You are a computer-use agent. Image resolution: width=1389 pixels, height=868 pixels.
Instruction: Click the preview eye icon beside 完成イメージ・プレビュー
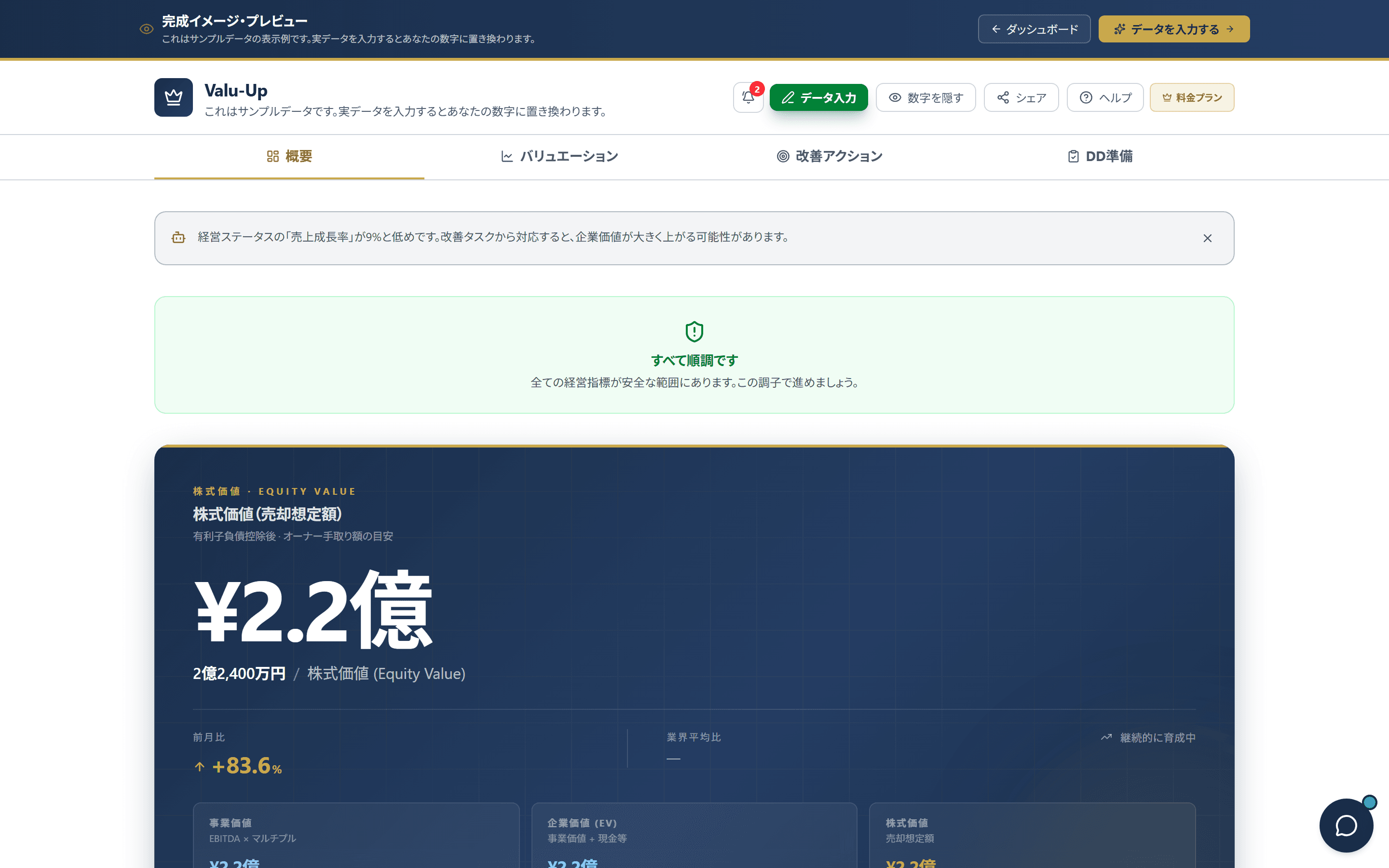tap(145, 29)
